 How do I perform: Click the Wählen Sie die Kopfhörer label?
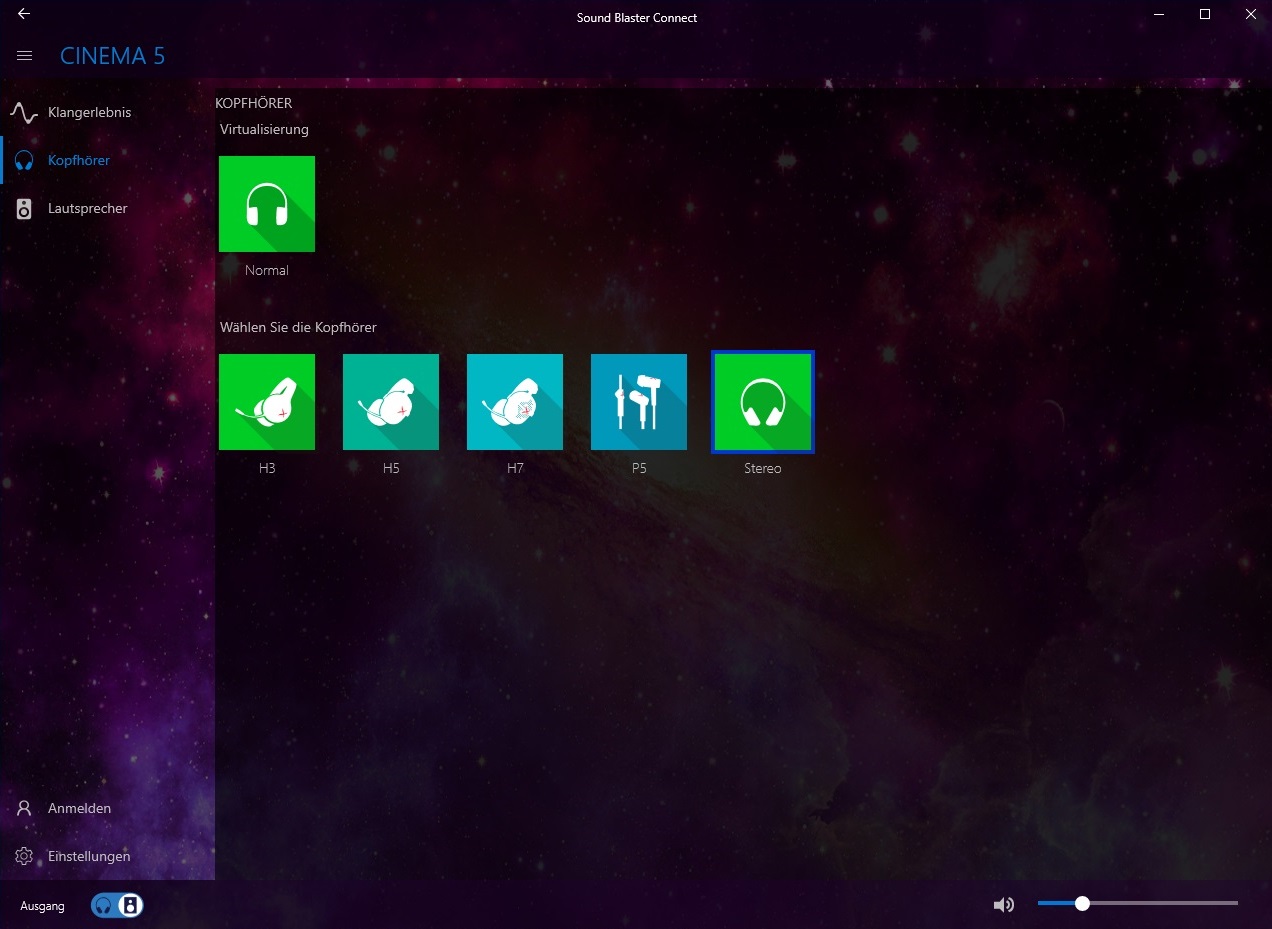pos(298,327)
